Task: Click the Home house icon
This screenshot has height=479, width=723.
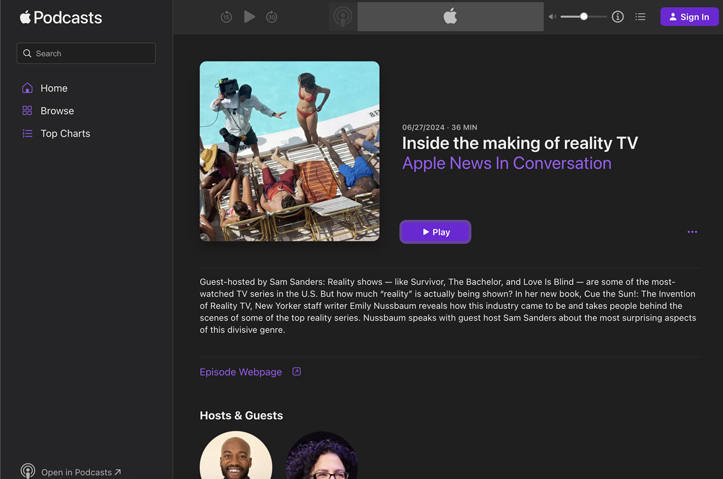Action: tap(27, 88)
